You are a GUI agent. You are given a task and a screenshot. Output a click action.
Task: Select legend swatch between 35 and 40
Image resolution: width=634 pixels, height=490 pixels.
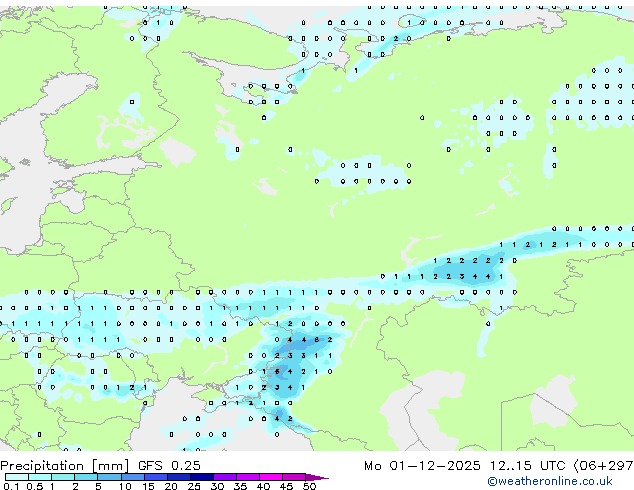click(x=247, y=477)
